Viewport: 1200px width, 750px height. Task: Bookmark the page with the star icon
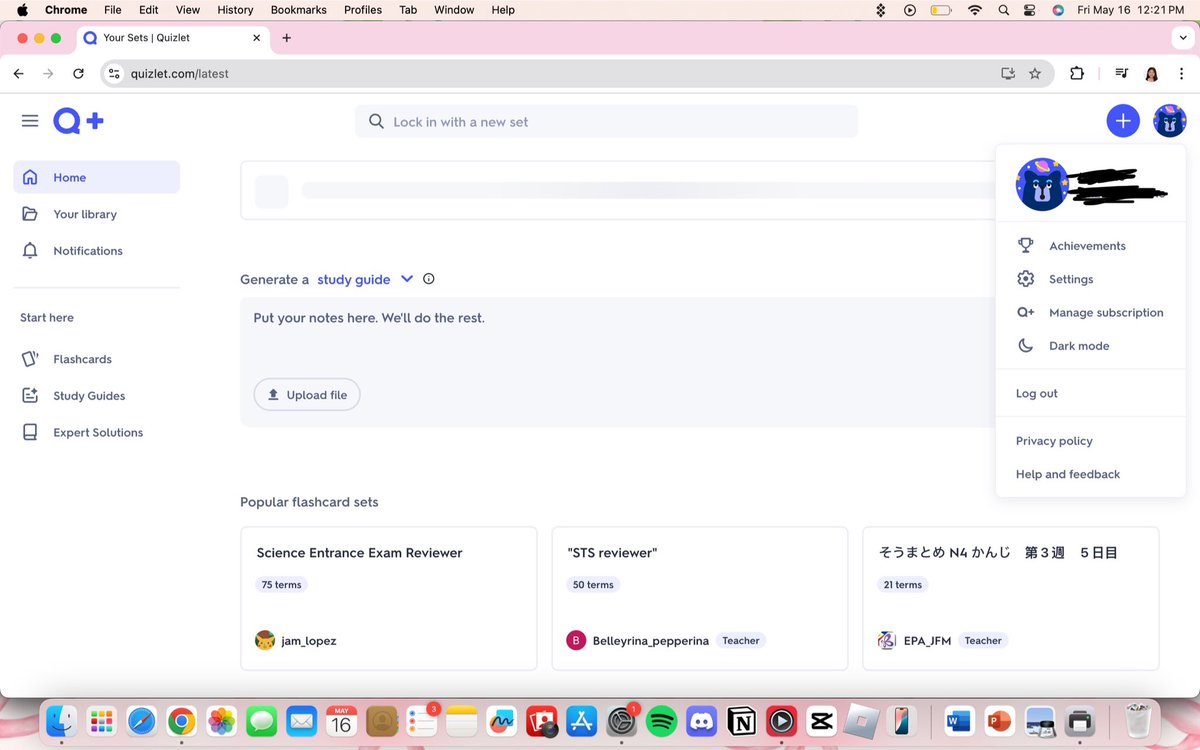pos(1035,73)
